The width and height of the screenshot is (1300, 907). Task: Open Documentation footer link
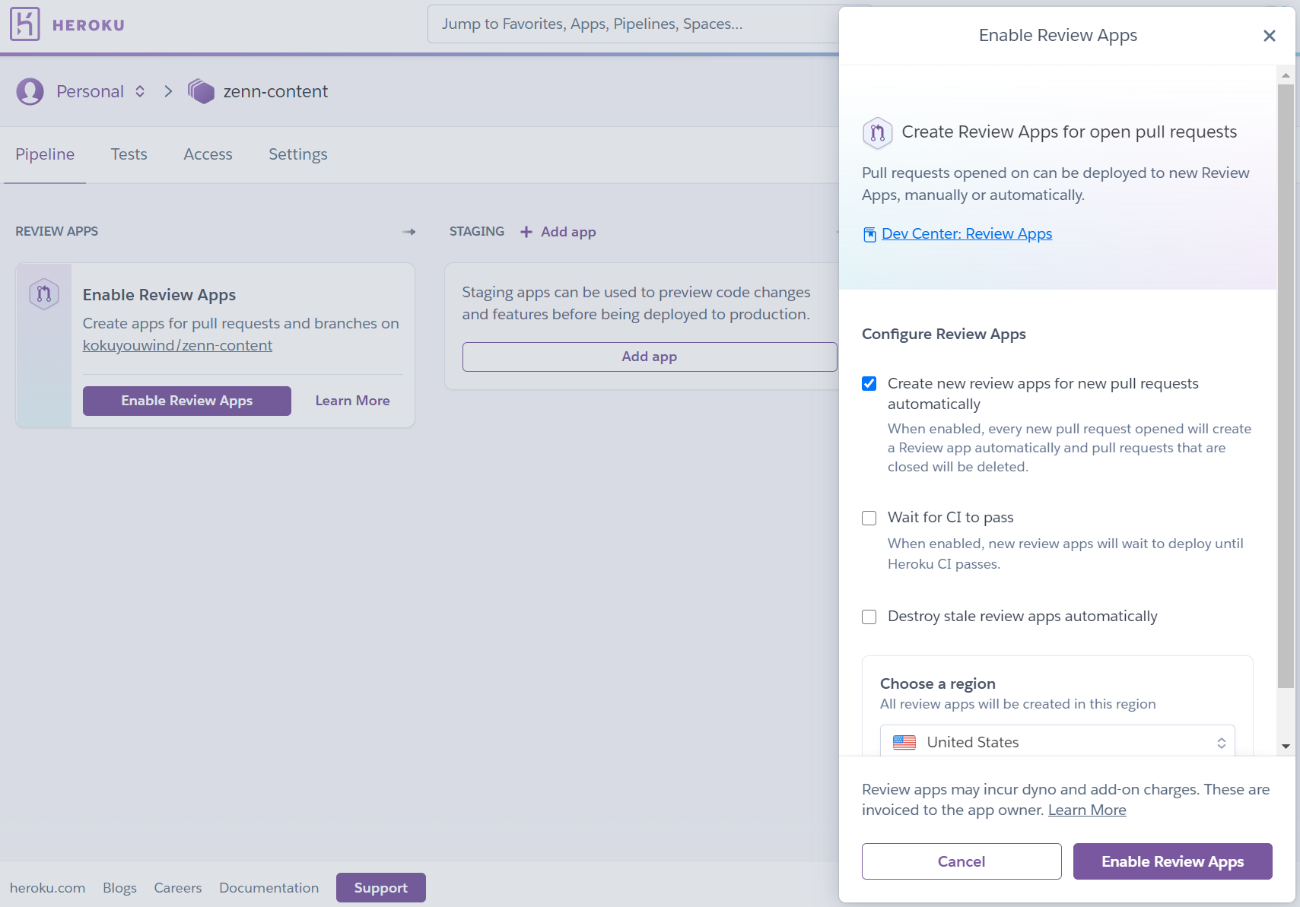point(269,888)
